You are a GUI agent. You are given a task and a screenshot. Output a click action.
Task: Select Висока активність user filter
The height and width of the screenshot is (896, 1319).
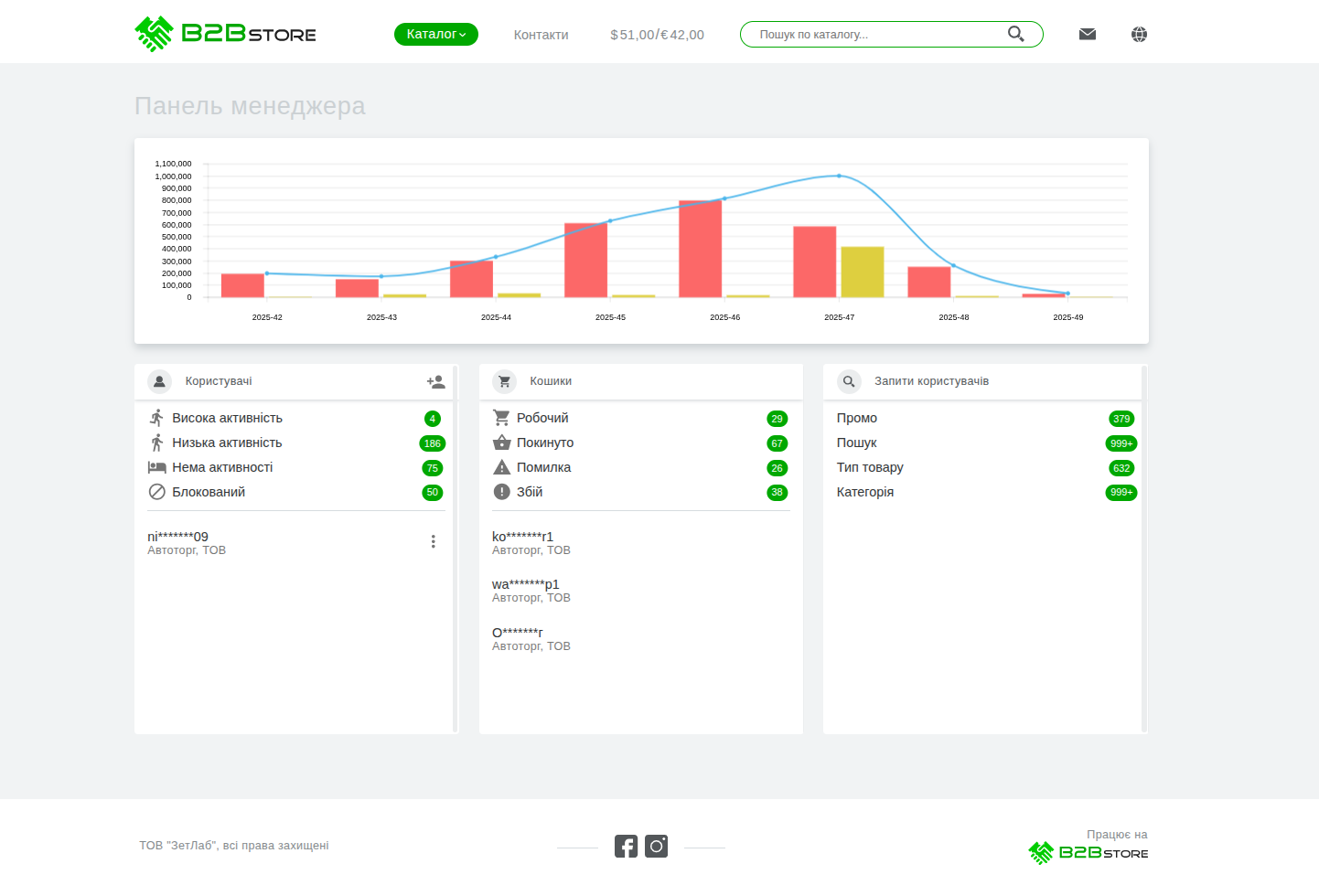[227, 418]
